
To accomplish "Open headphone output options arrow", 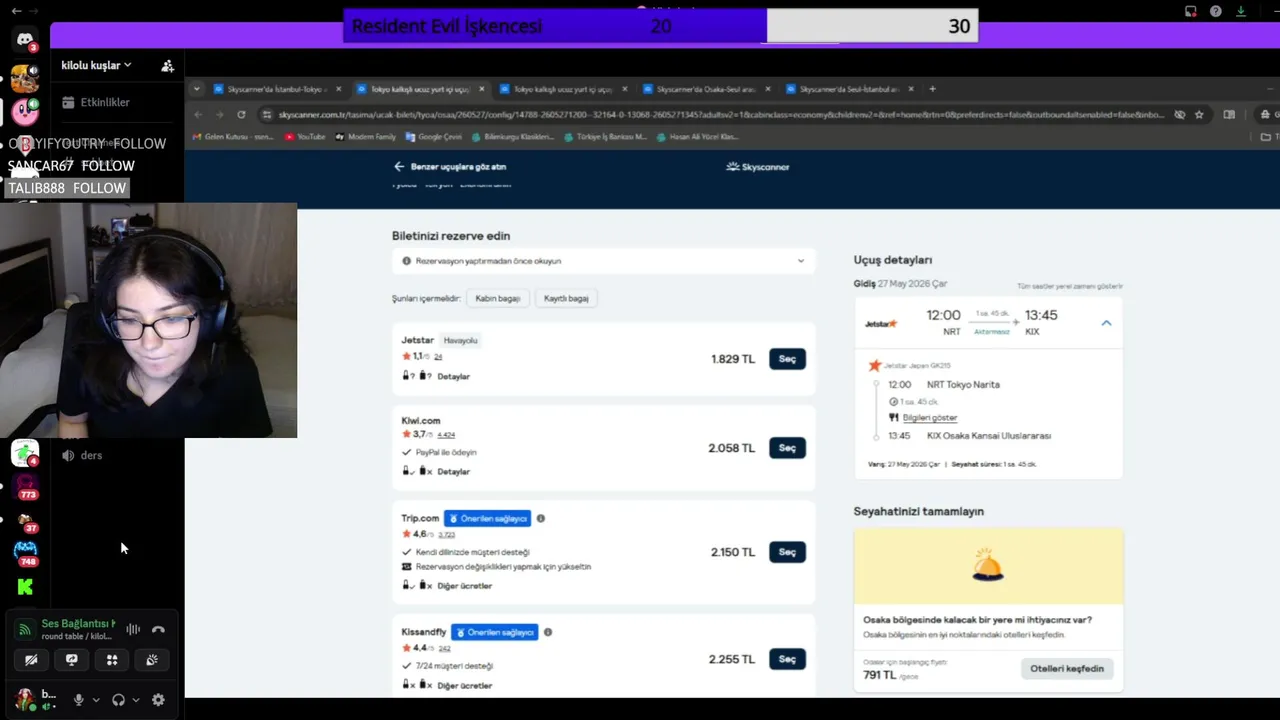I will tap(136, 700).
